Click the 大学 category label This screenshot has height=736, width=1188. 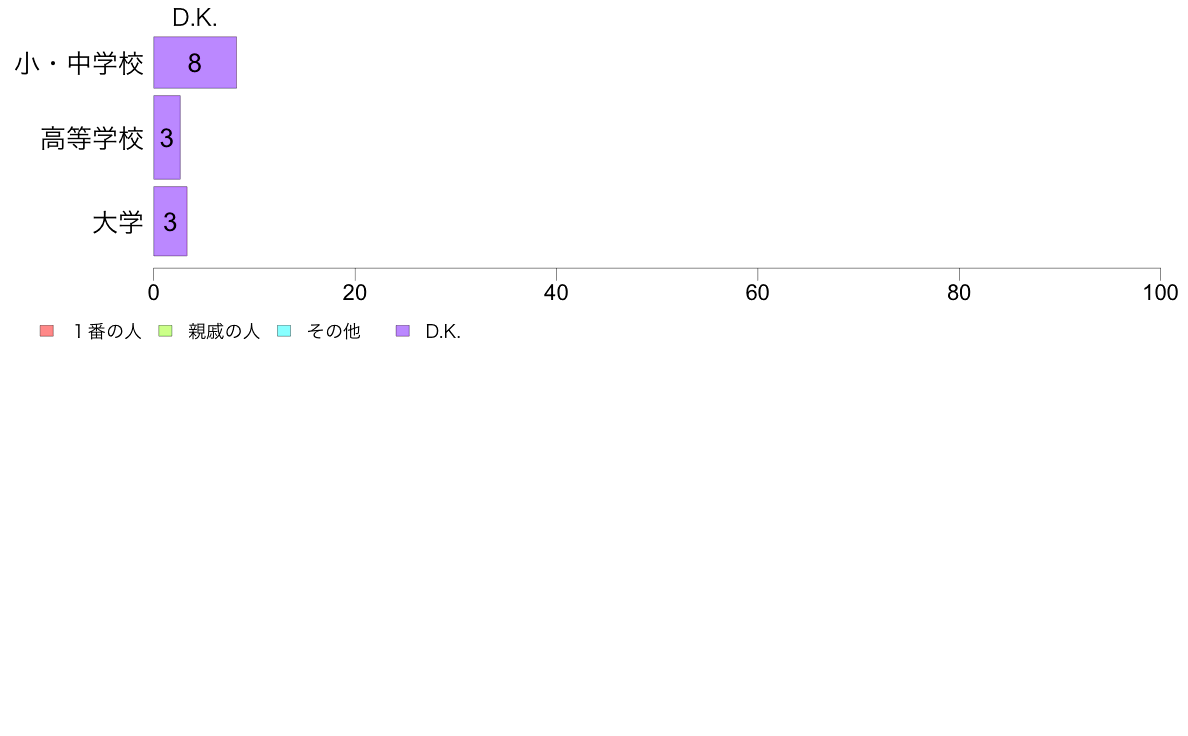[117, 223]
